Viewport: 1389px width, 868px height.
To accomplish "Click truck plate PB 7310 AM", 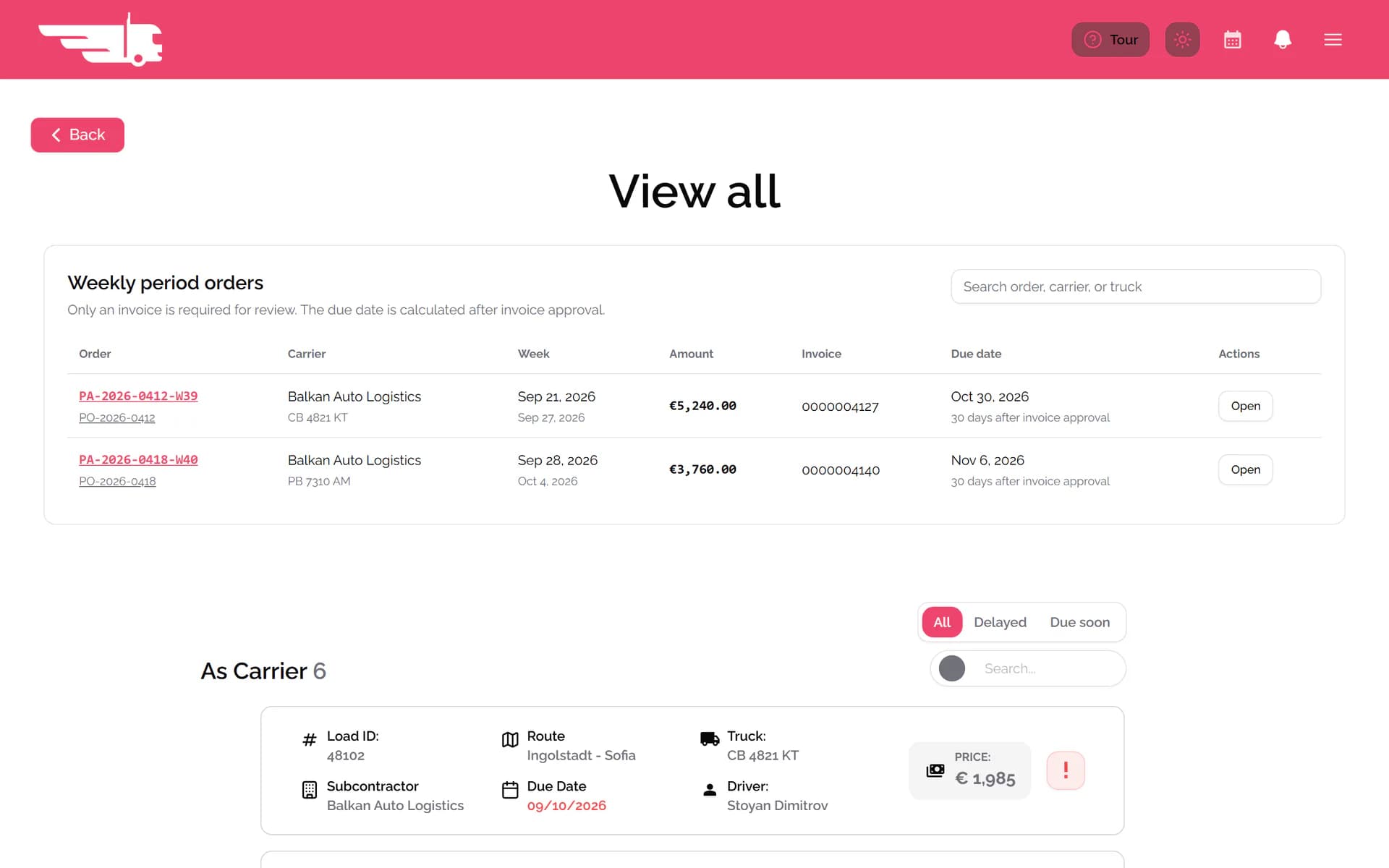I will (x=319, y=481).
